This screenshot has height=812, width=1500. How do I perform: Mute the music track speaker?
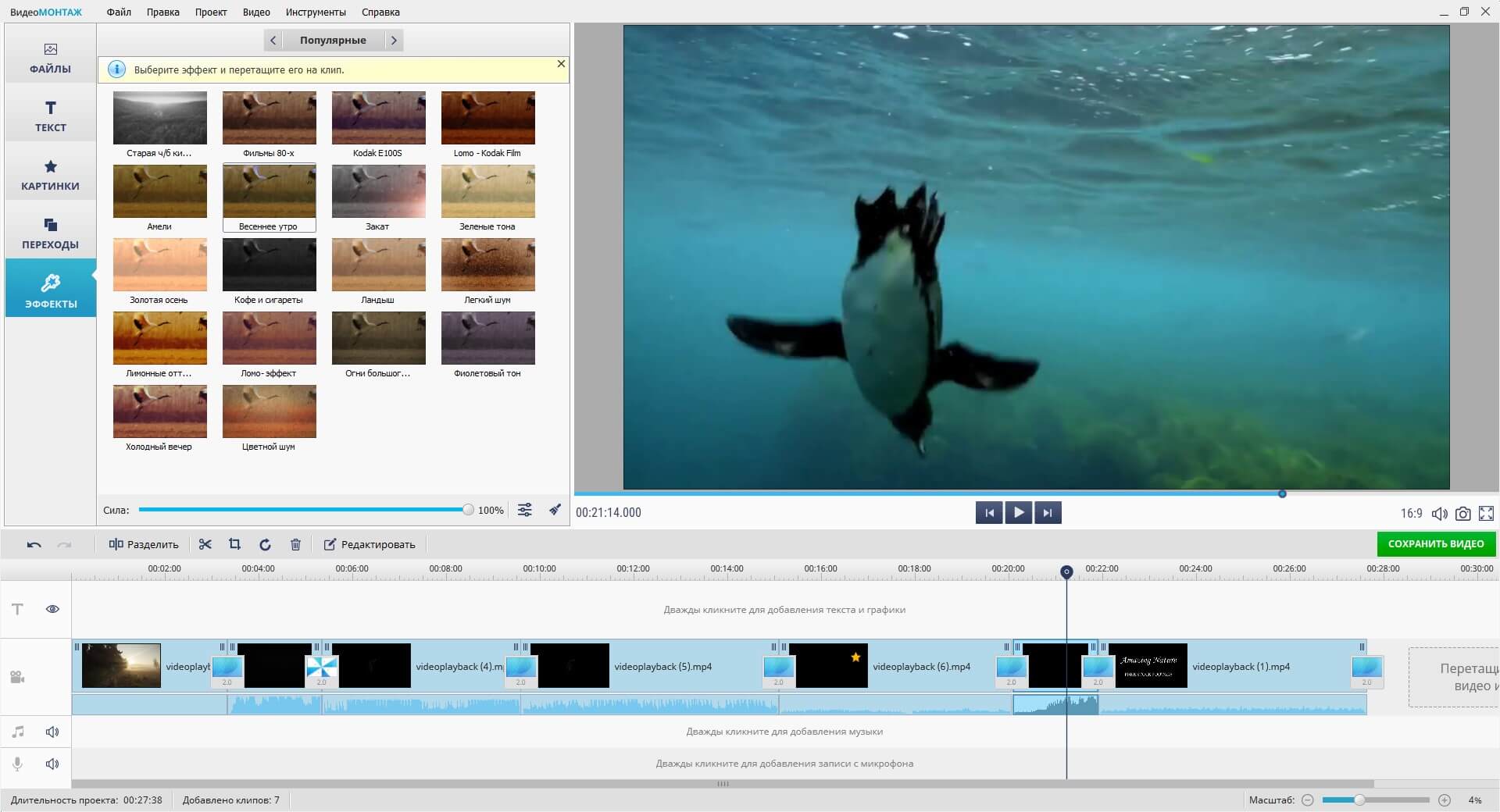[x=52, y=732]
